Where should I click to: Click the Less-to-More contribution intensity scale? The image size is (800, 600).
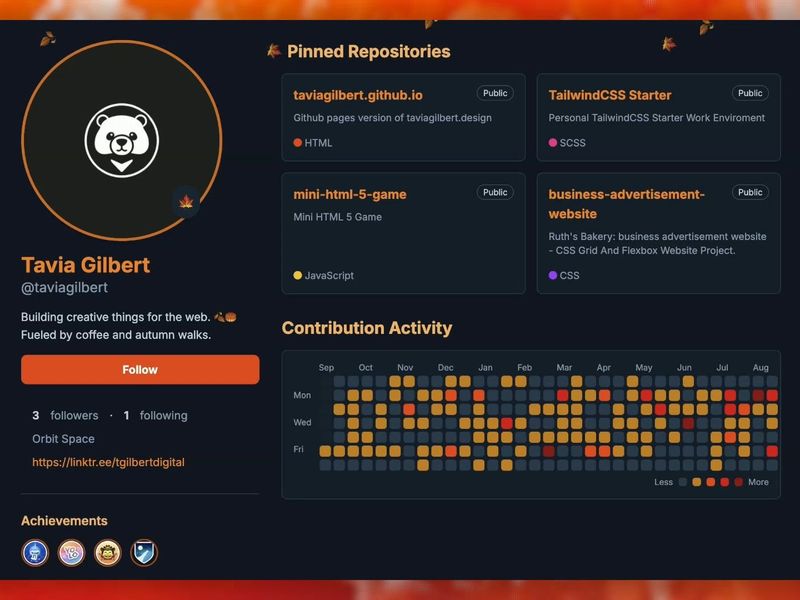tap(713, 482)
